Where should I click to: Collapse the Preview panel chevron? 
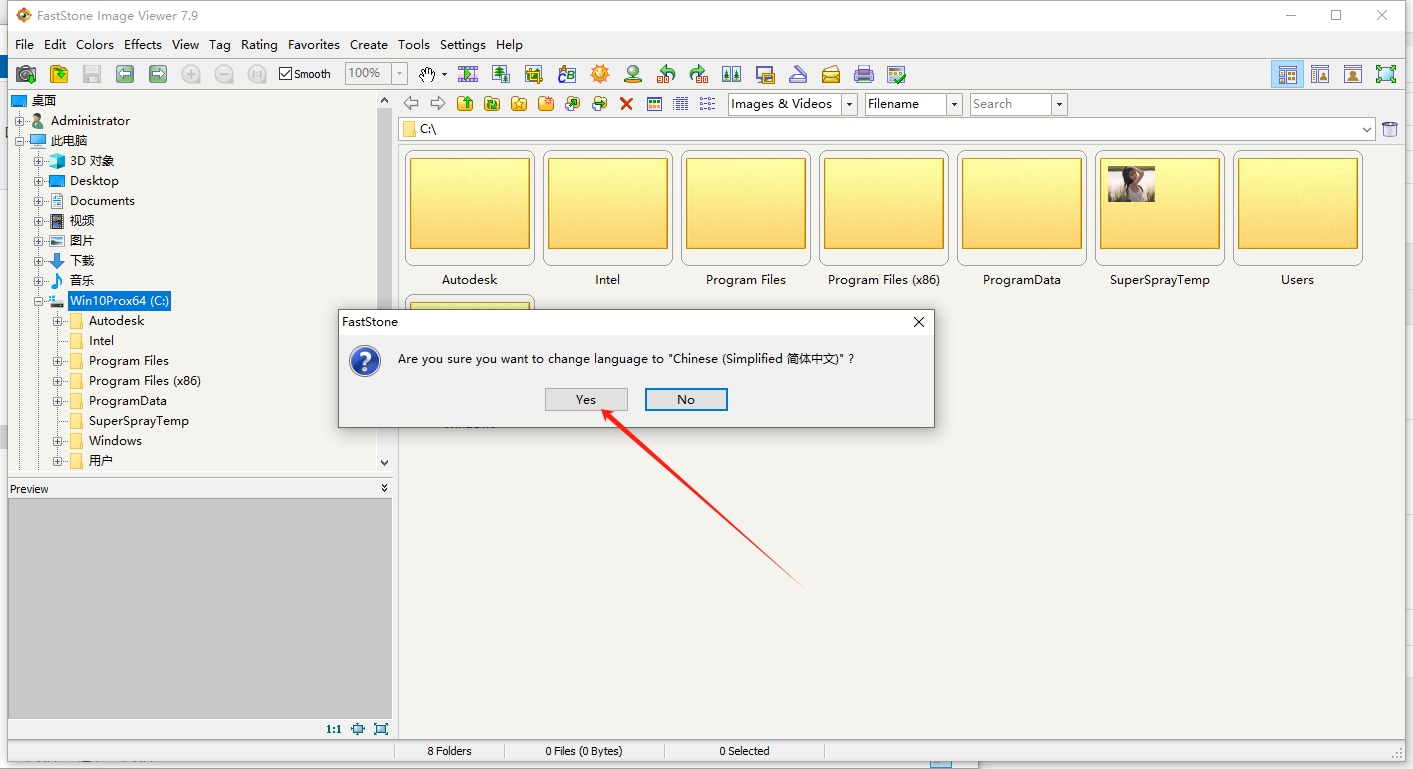tap(385, 488)
